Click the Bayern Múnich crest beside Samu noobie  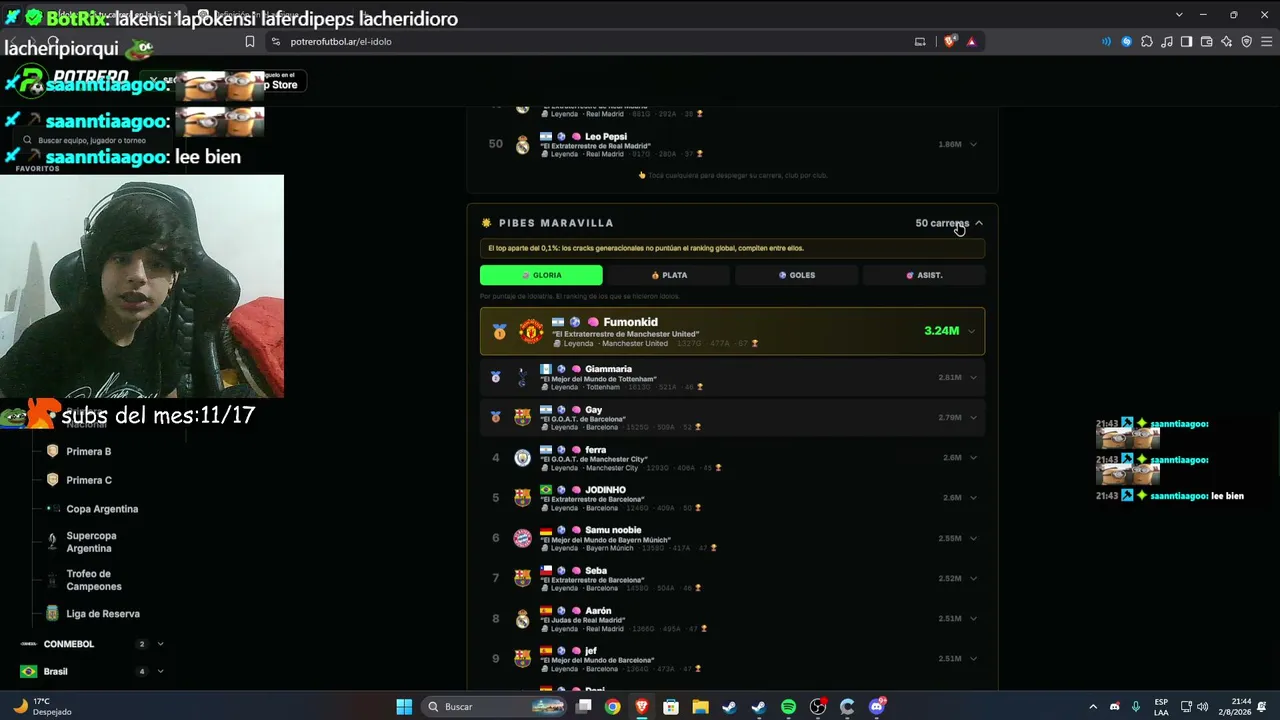(522, 538)
